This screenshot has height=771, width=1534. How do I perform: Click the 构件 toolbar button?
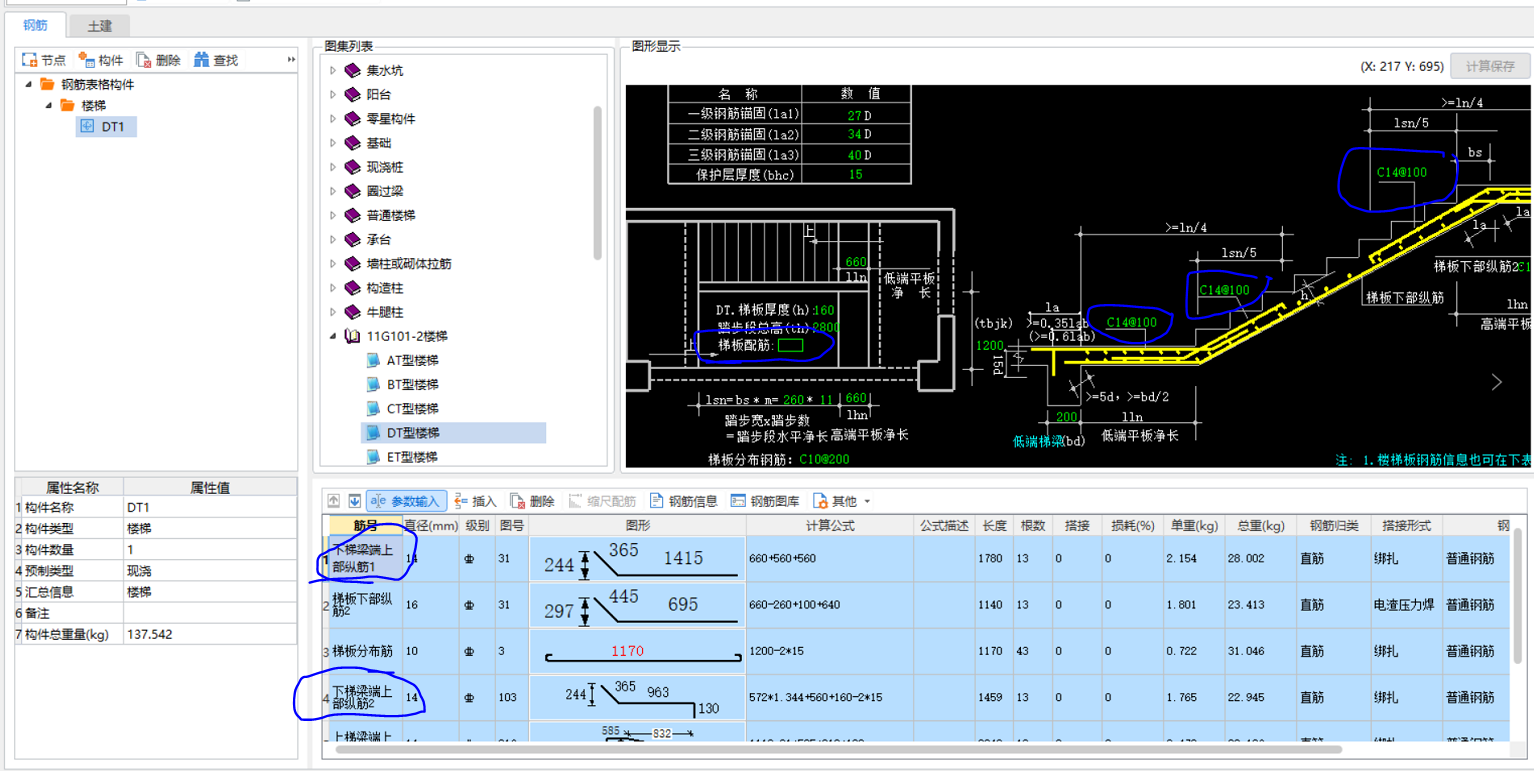(x=101, y=60)
